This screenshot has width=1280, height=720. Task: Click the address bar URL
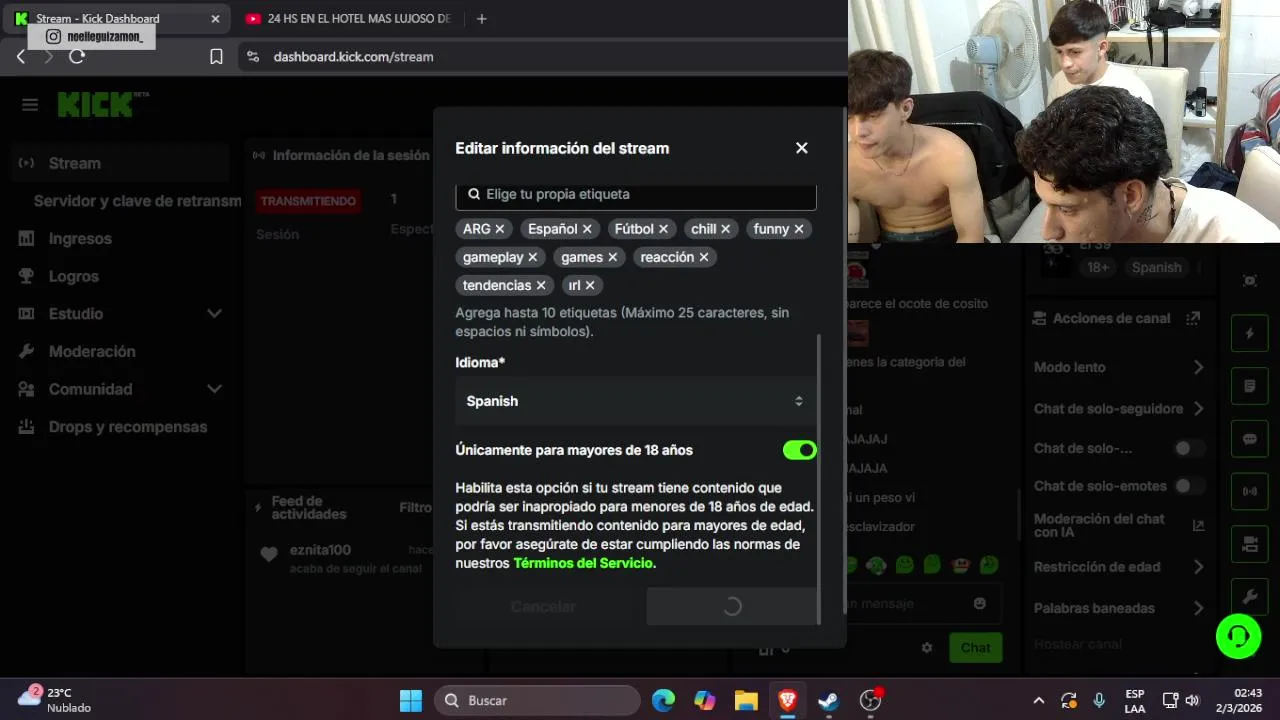coord(353,57)
